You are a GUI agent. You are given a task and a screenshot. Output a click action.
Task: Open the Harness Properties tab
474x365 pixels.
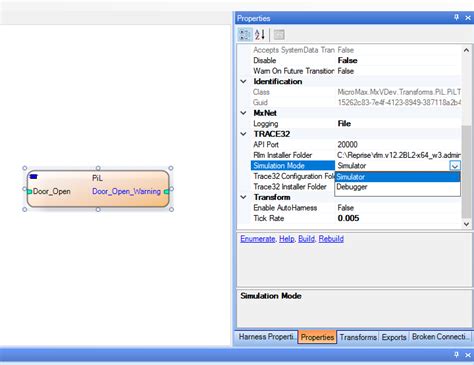[267, 337]
